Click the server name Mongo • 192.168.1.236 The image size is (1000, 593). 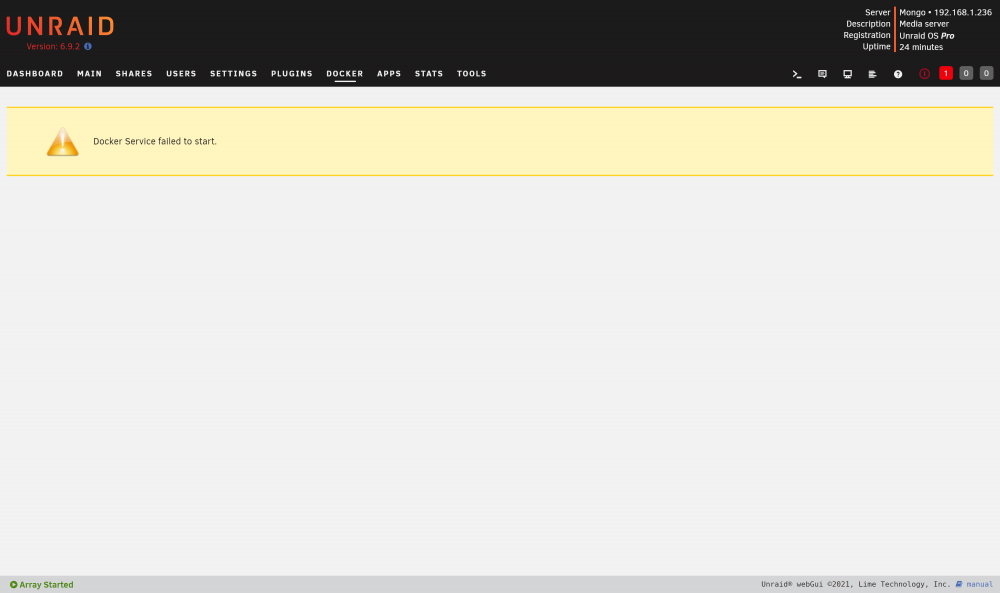point(946,13)
